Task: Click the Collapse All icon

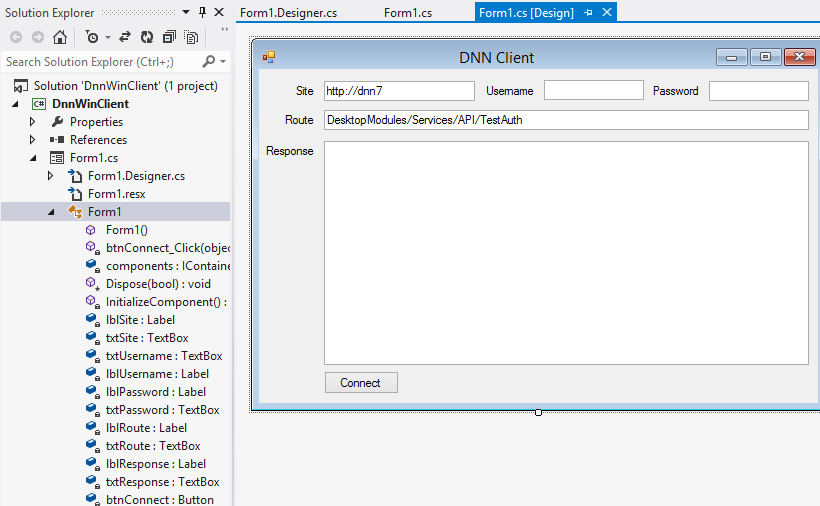Action: click(x=169, y=37)
